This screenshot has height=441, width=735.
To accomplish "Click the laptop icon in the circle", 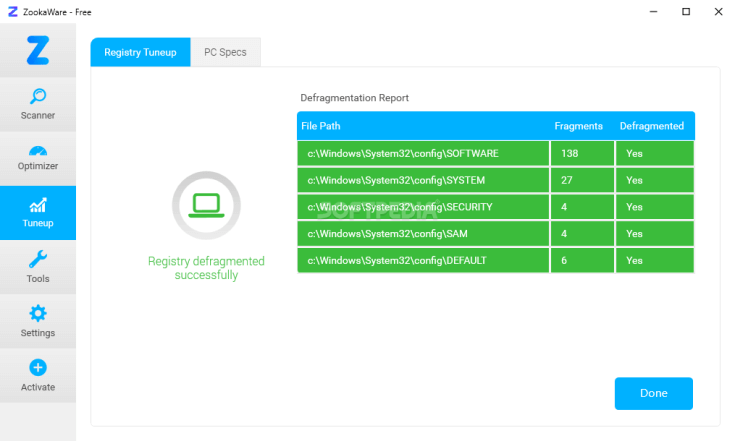I will tap(206, 205).
